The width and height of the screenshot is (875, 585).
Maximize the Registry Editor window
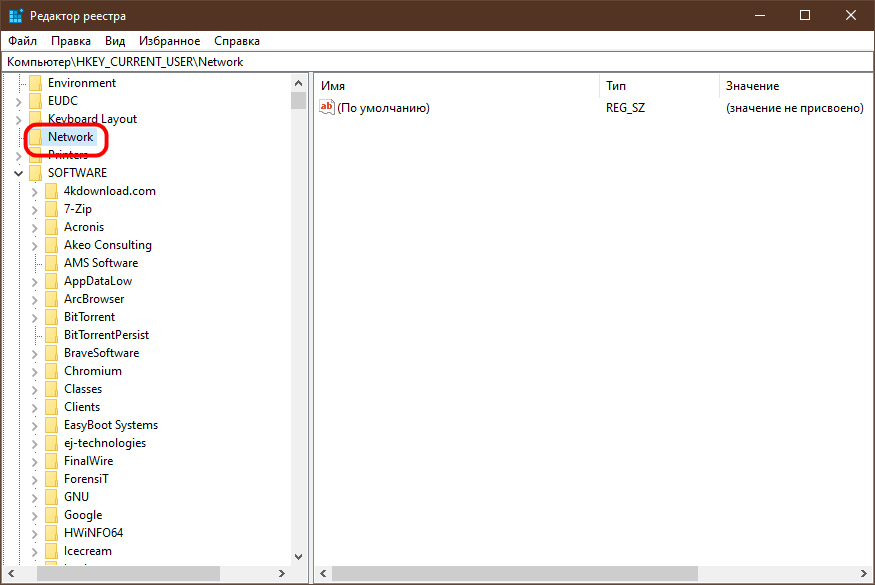click(805, 15)
